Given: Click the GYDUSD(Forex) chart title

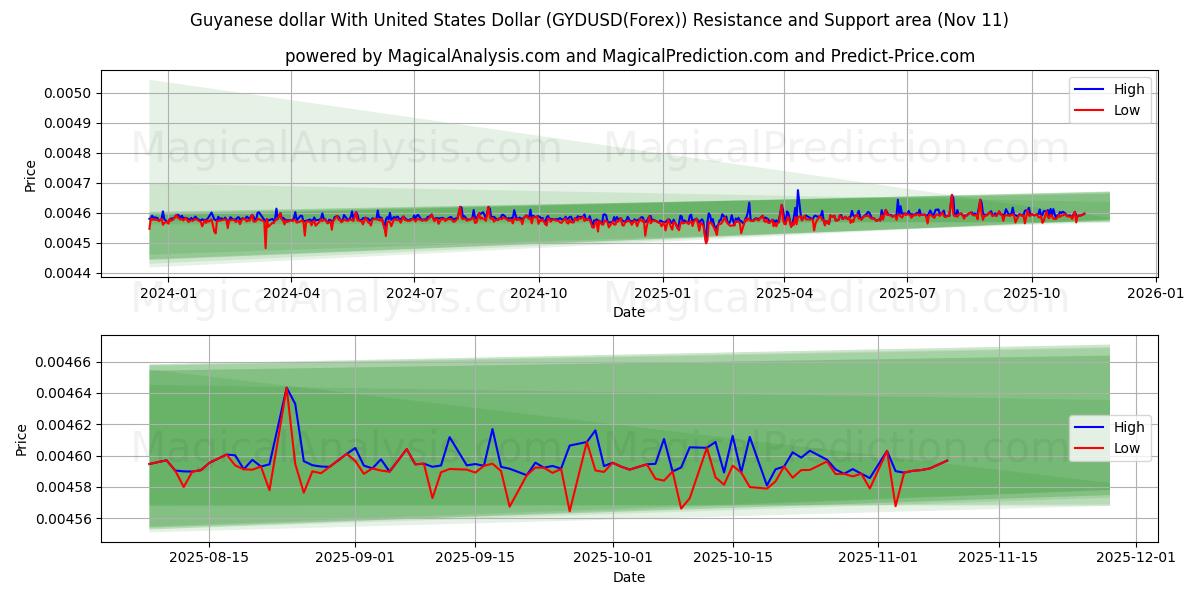Looking at the screenshot, I should pos(600,18).
